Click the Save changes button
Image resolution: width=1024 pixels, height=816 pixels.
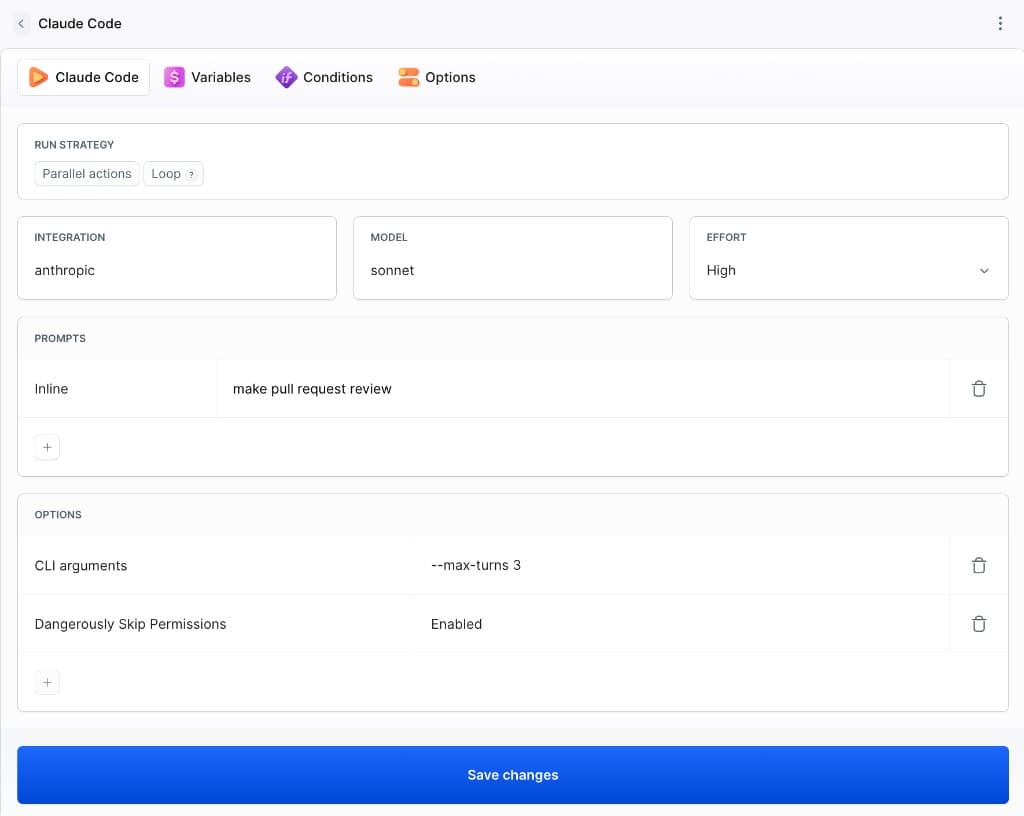pyautogui.click(x=513, y=776)
